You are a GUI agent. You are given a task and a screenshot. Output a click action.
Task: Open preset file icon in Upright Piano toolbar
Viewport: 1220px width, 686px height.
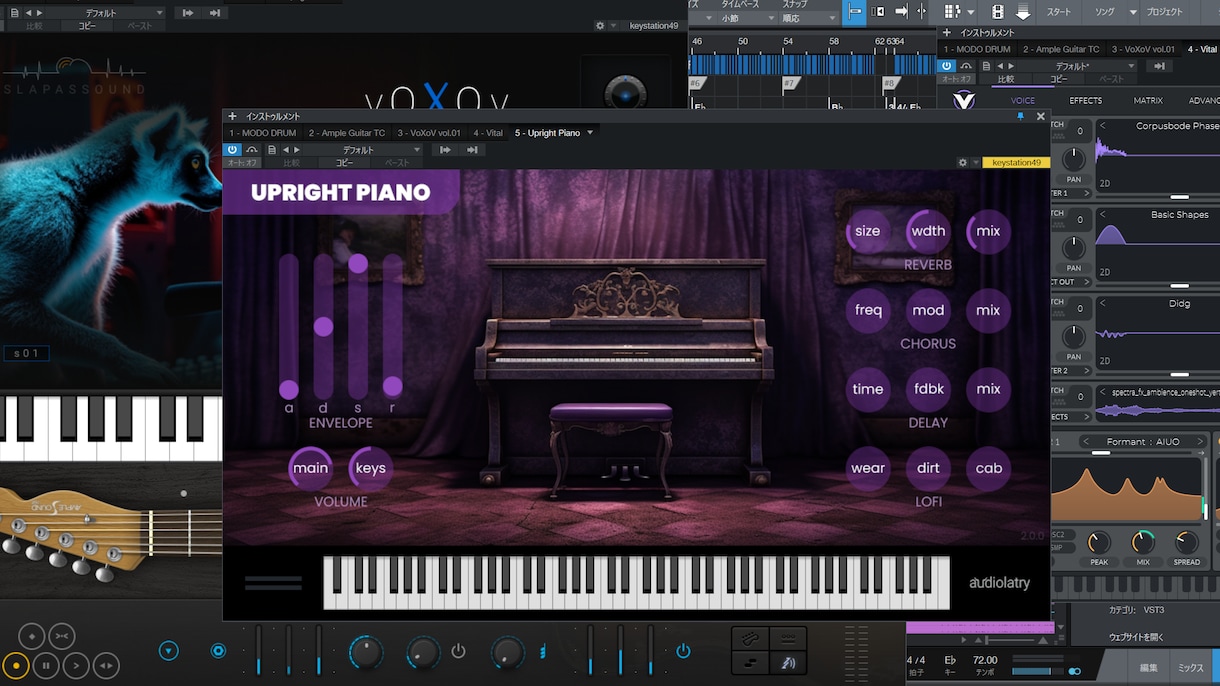pos(272,150)
